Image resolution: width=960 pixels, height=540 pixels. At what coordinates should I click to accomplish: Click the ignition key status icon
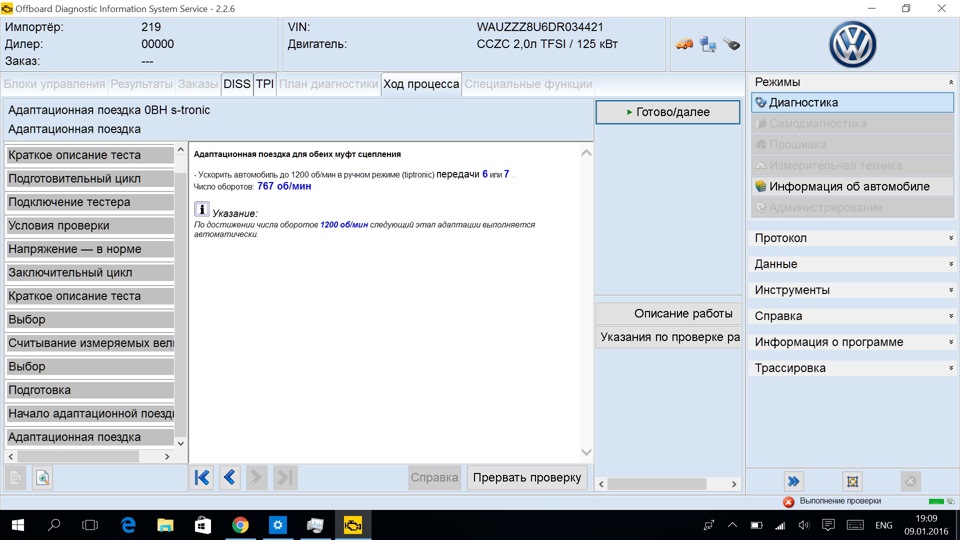point(731,44)
